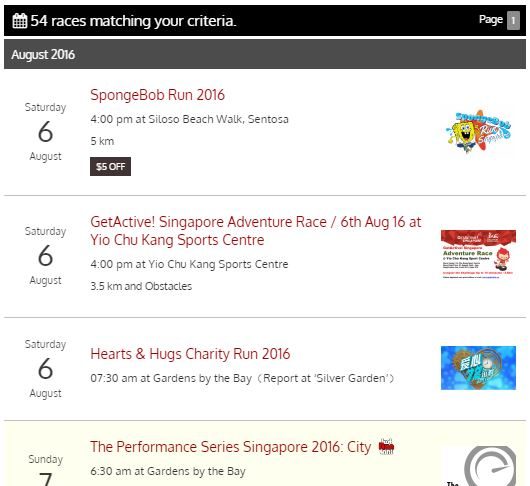This screenshot has height=486, width=530.
Task: Open the Hearts & Hugs blue heart image
Action: tap(478, 368)
